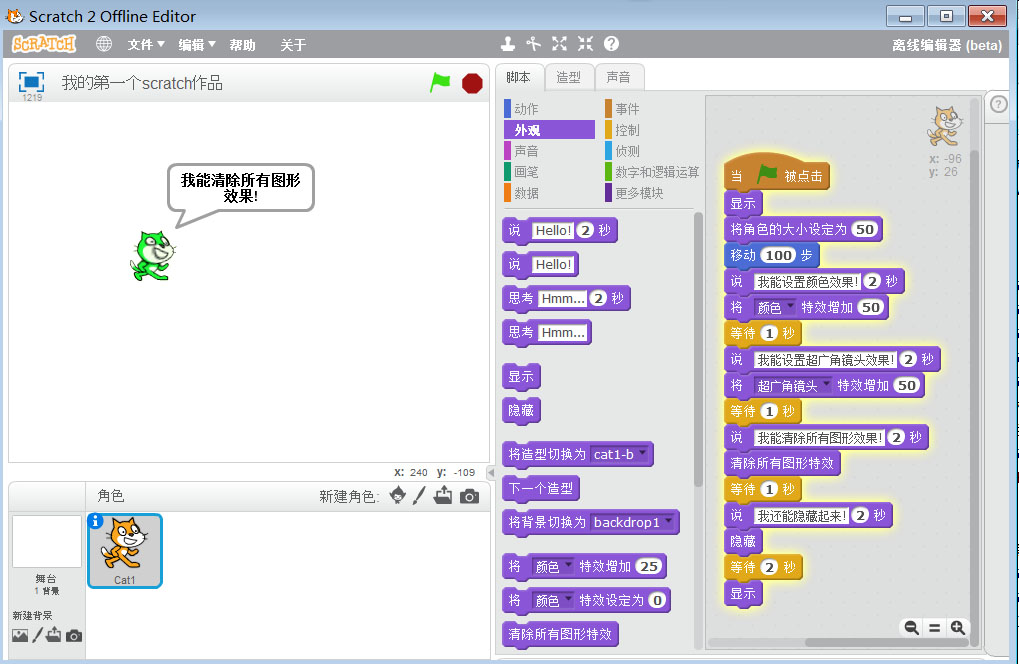Screen dimensions: 1019x664
Task: Select the Grow sprite tool
Action: tap(559, 44)
